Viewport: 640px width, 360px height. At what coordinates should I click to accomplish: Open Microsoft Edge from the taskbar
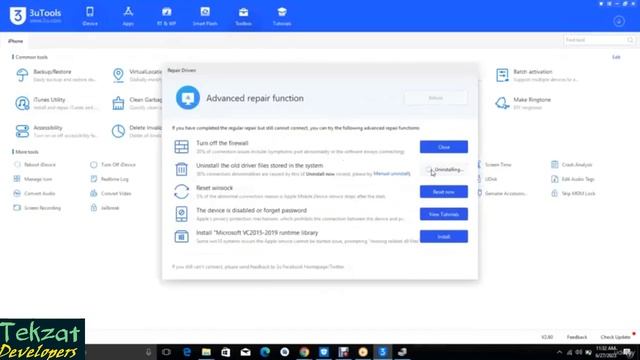tap(187, 352)
